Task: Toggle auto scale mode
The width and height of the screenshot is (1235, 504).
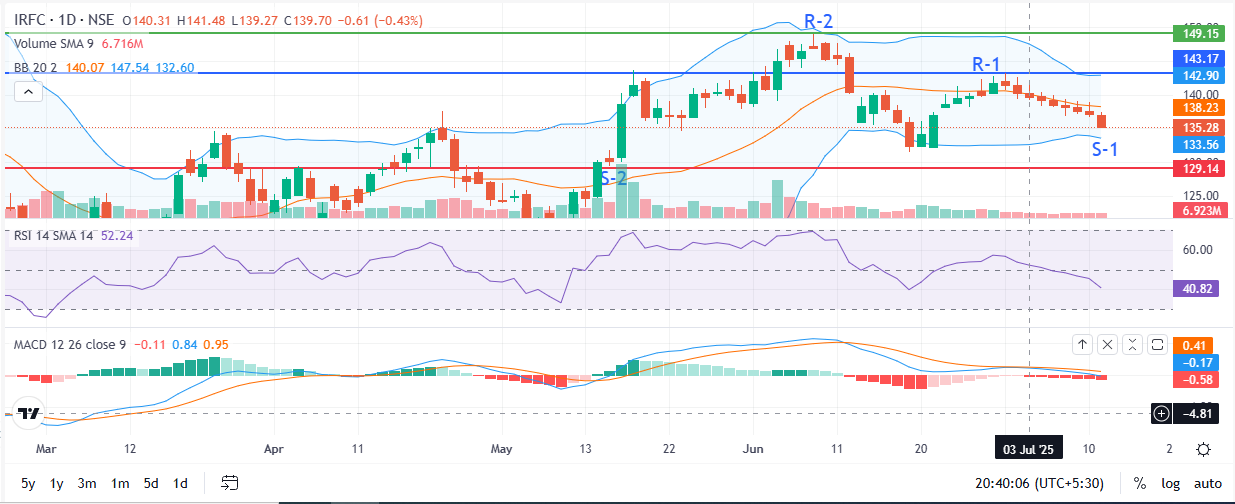Action: point(1208,483)
